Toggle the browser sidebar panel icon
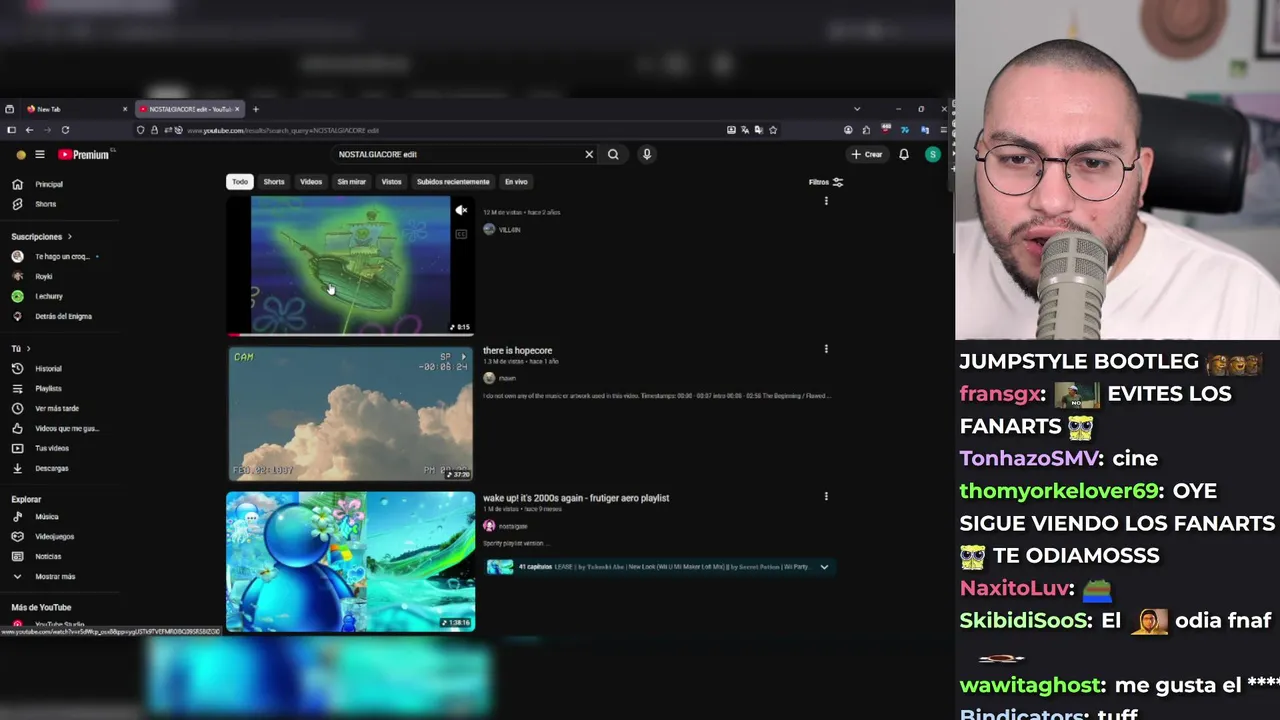1280x720 pixels. pyautogui.click(x=11, y=130)
